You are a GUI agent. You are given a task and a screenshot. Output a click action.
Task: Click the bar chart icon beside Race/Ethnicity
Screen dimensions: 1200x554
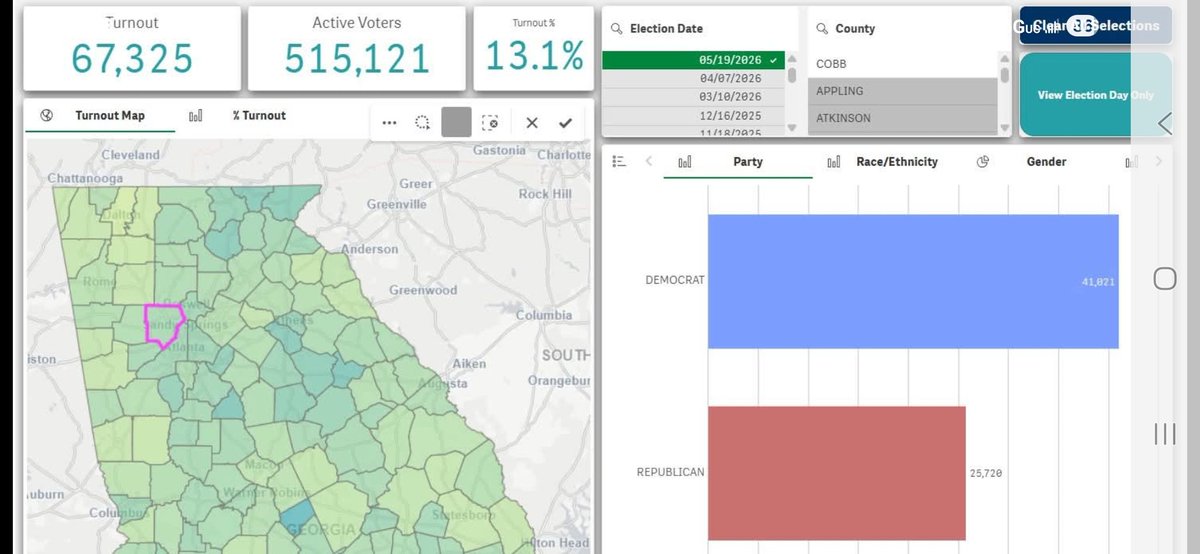point(834,162)
